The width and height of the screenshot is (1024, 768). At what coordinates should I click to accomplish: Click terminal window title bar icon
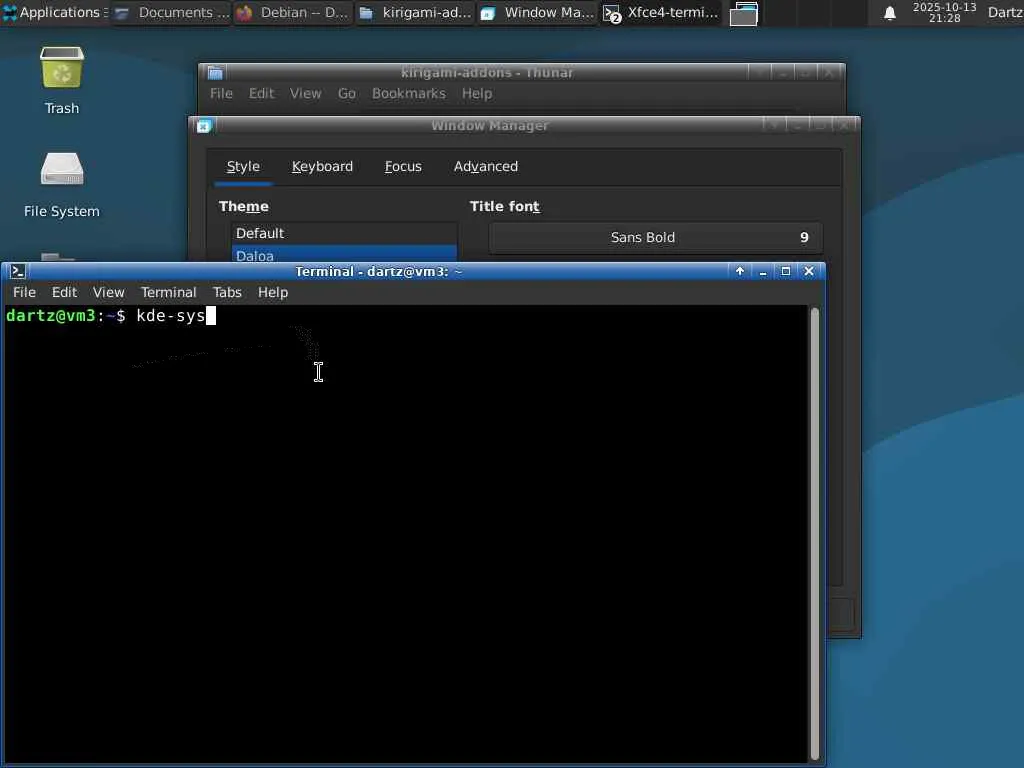(18, 271)
